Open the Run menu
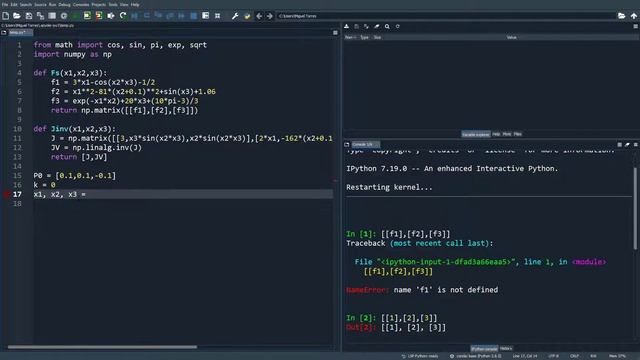 coord(52,4)
